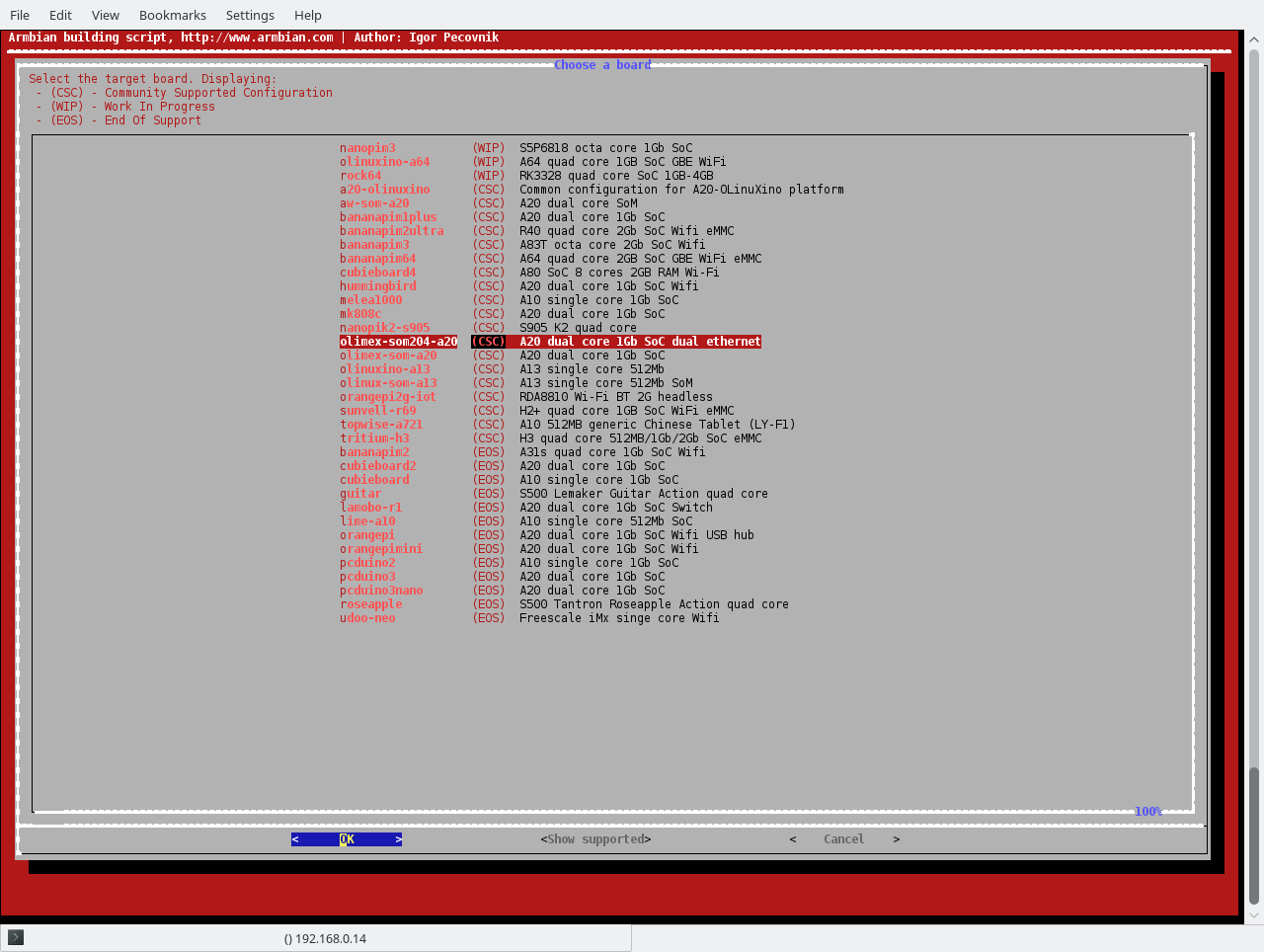Select the olimex-som-a20 board
Image resolution: width=1264 pixels, height=952 pixels.
point(503,356)
